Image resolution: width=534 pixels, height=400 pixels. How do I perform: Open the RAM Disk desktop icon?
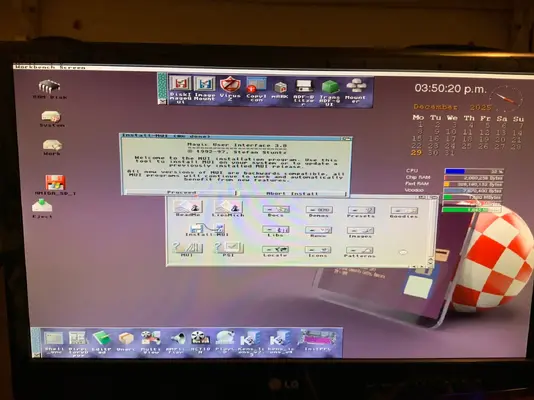(50, 89)
